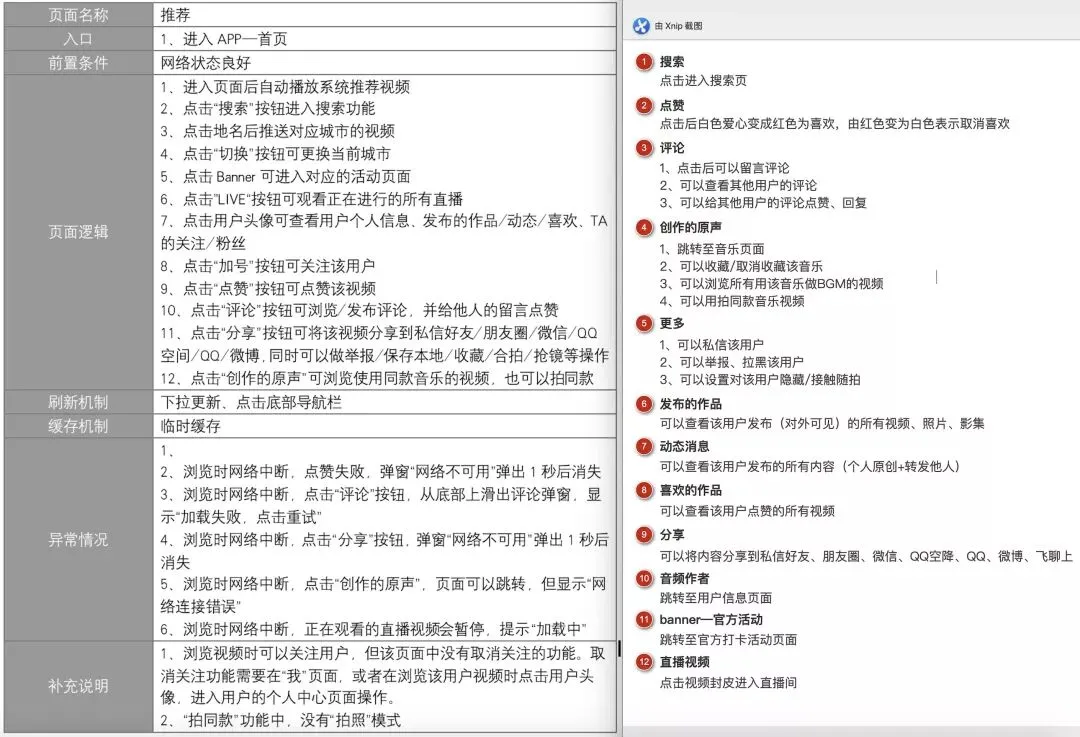Click the '2、可以收藏/取消收藏该音乐' line
Screen dimensions: 1080x737
741,267
